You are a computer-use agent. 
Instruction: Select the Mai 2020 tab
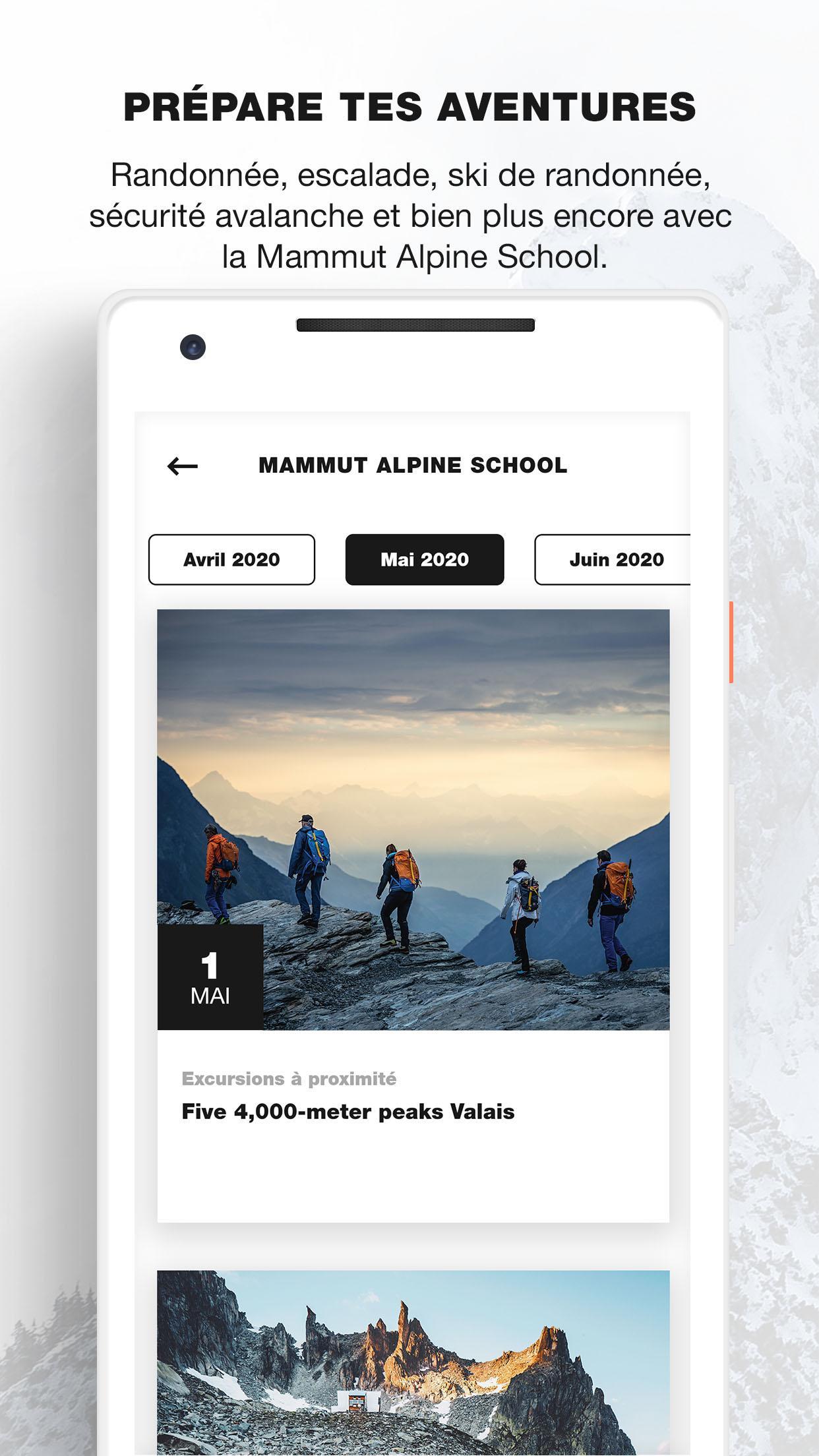point(425,559)
